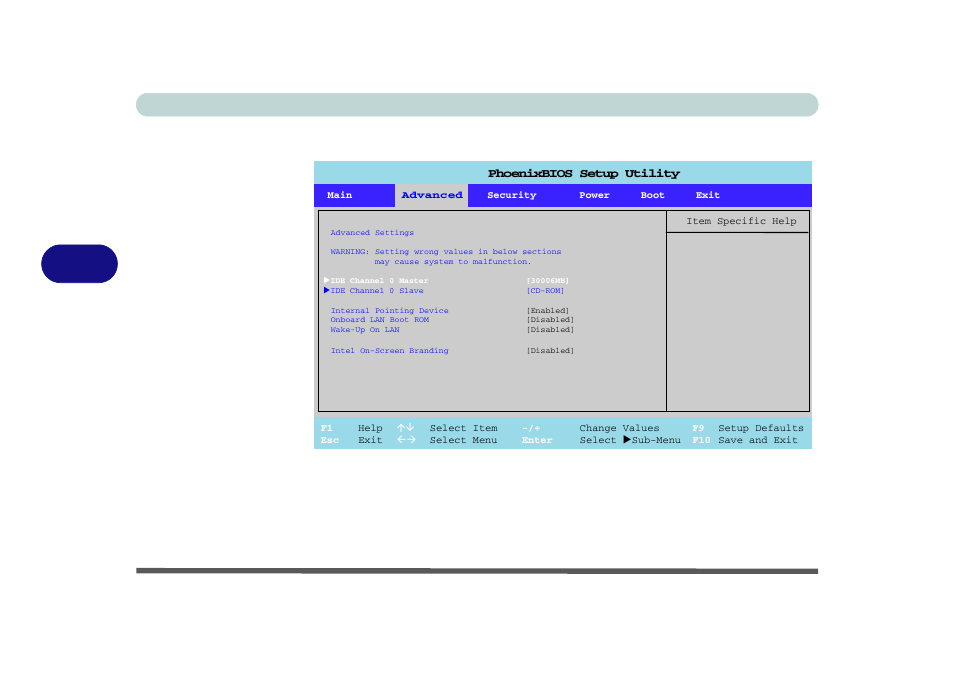Toggle Intel On-Screen Branding [Disabled] value
Viewport: 954px width, 673px height.
click(x=550, y=350)
